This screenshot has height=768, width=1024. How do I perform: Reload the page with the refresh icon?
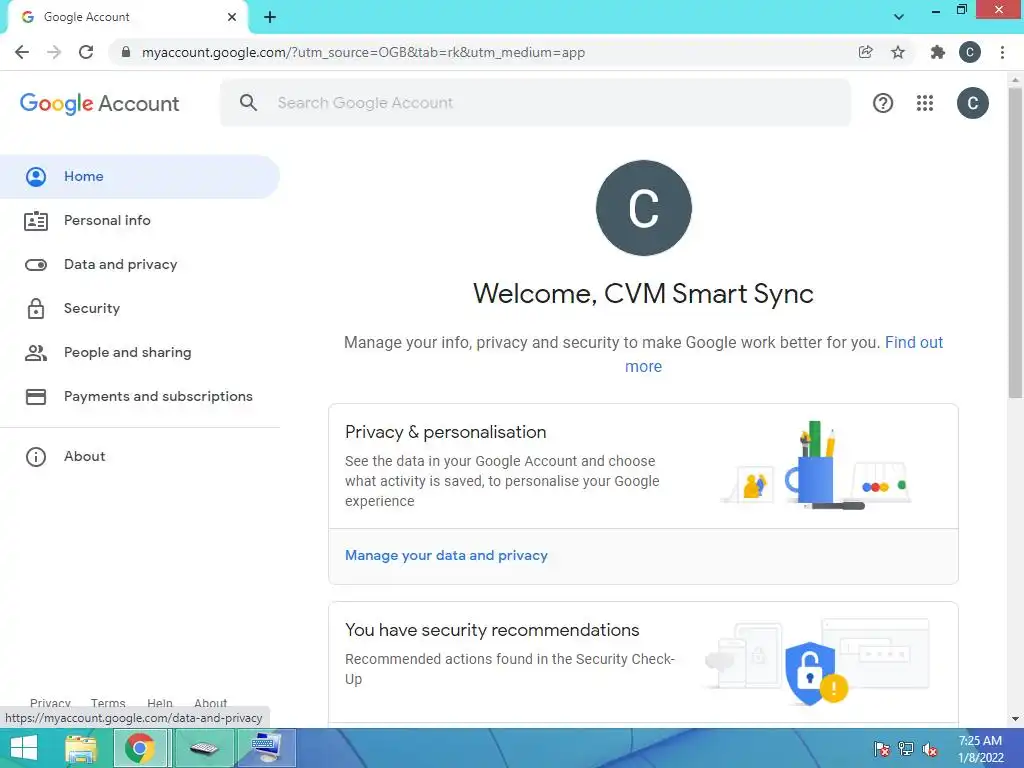coord(86,52)
